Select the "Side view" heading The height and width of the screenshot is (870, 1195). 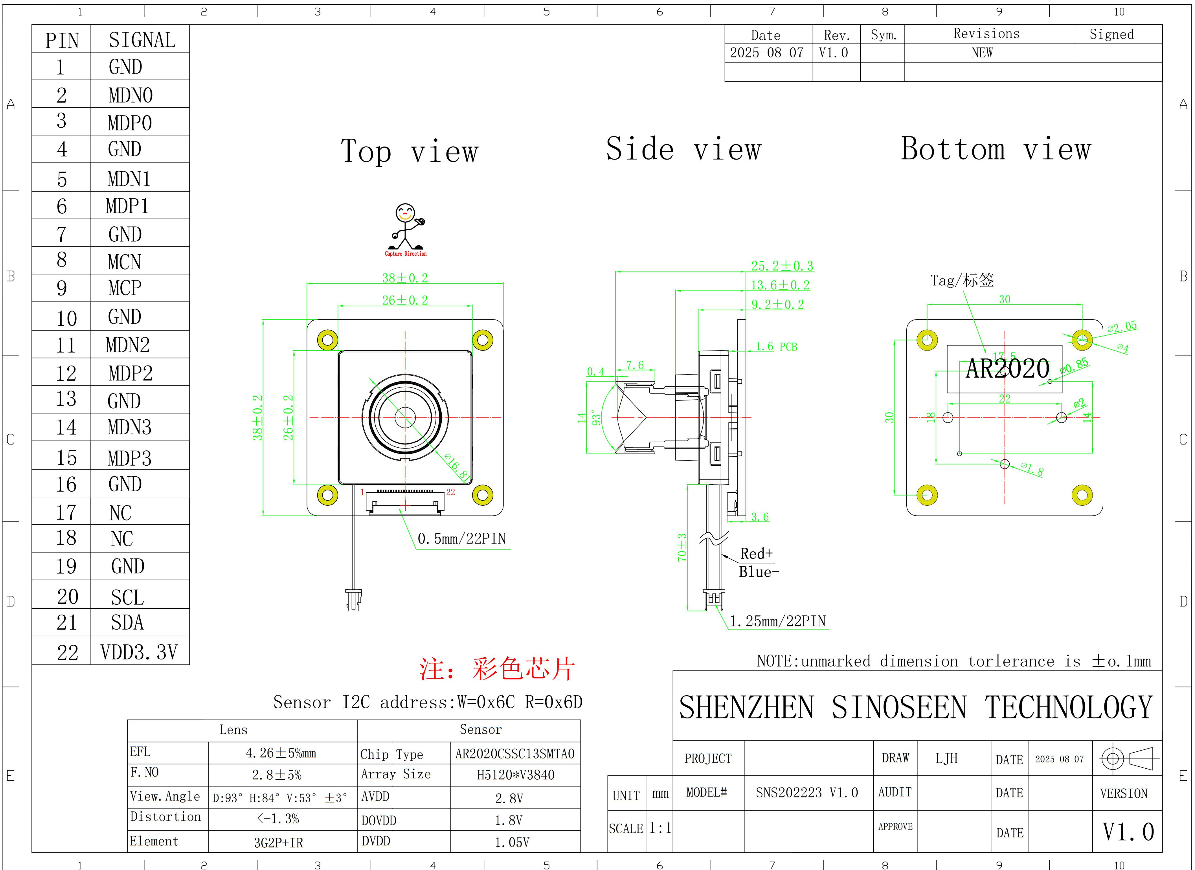pos(683,150)
